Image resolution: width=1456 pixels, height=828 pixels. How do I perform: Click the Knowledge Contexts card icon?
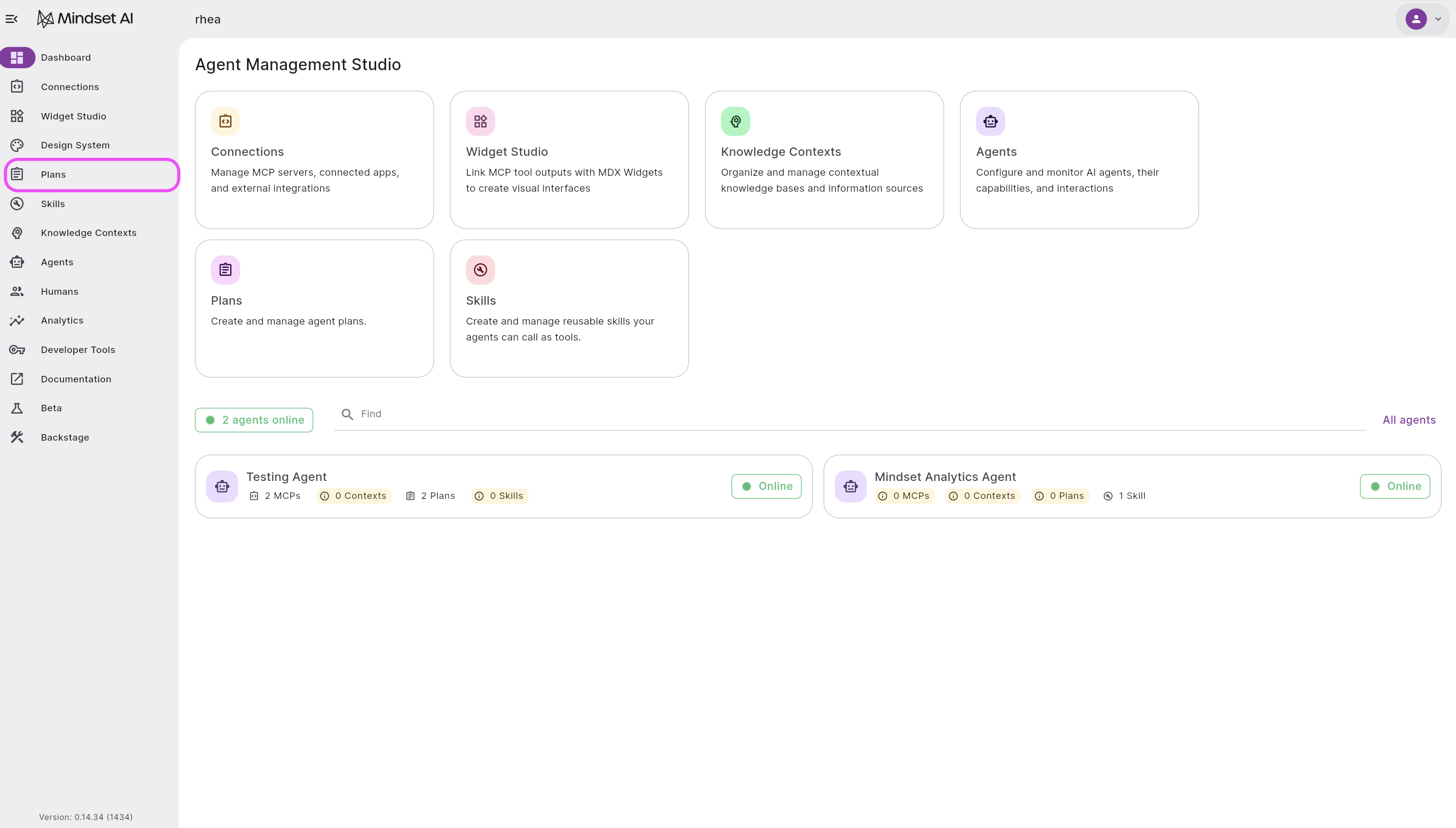(x=735, y=121)
